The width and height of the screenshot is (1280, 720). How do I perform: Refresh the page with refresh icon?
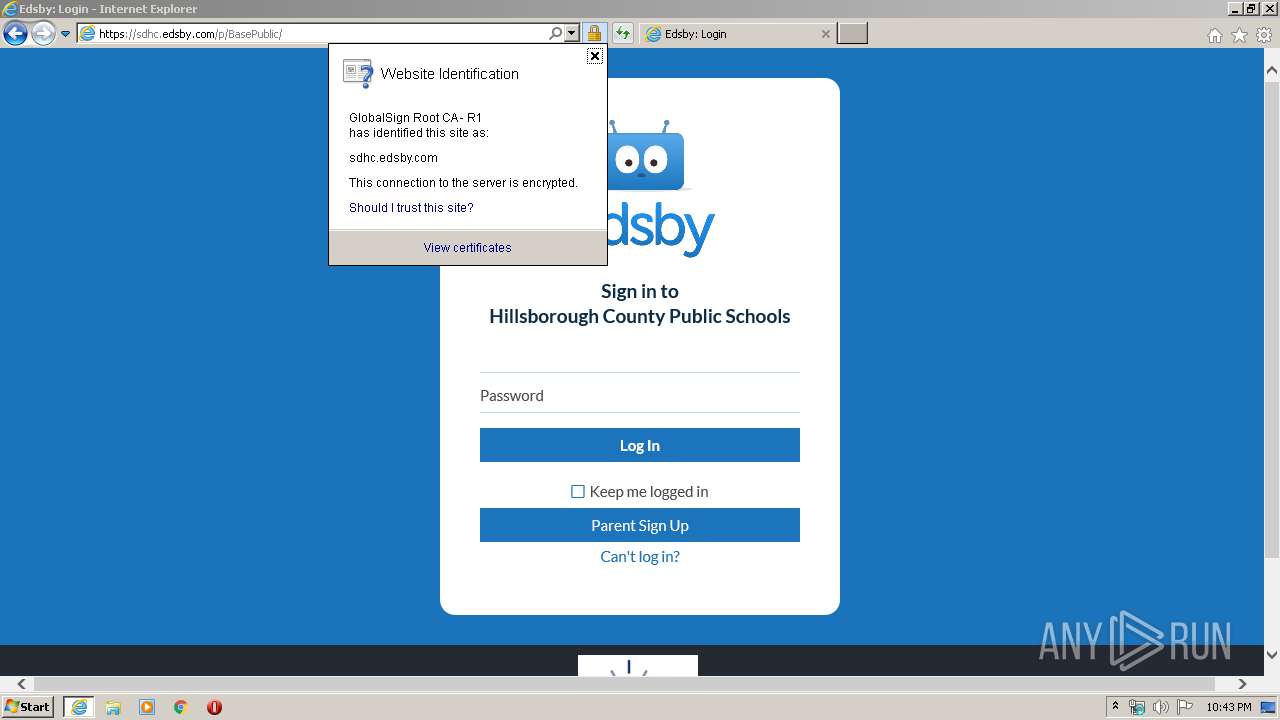pos(623,34)
